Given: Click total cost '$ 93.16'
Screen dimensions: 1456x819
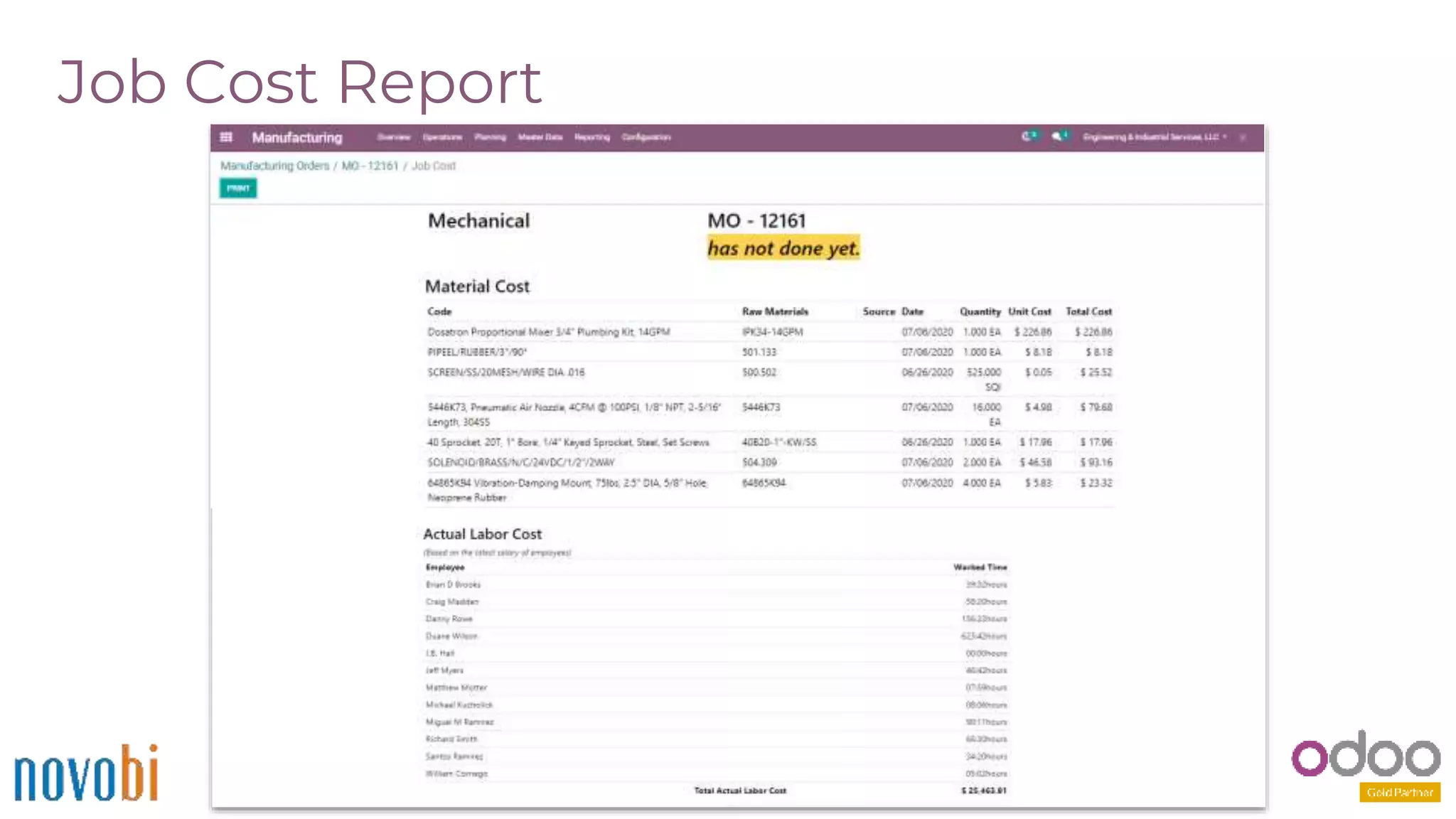Looking at the screenshot, I should [x=1096, y=462].
